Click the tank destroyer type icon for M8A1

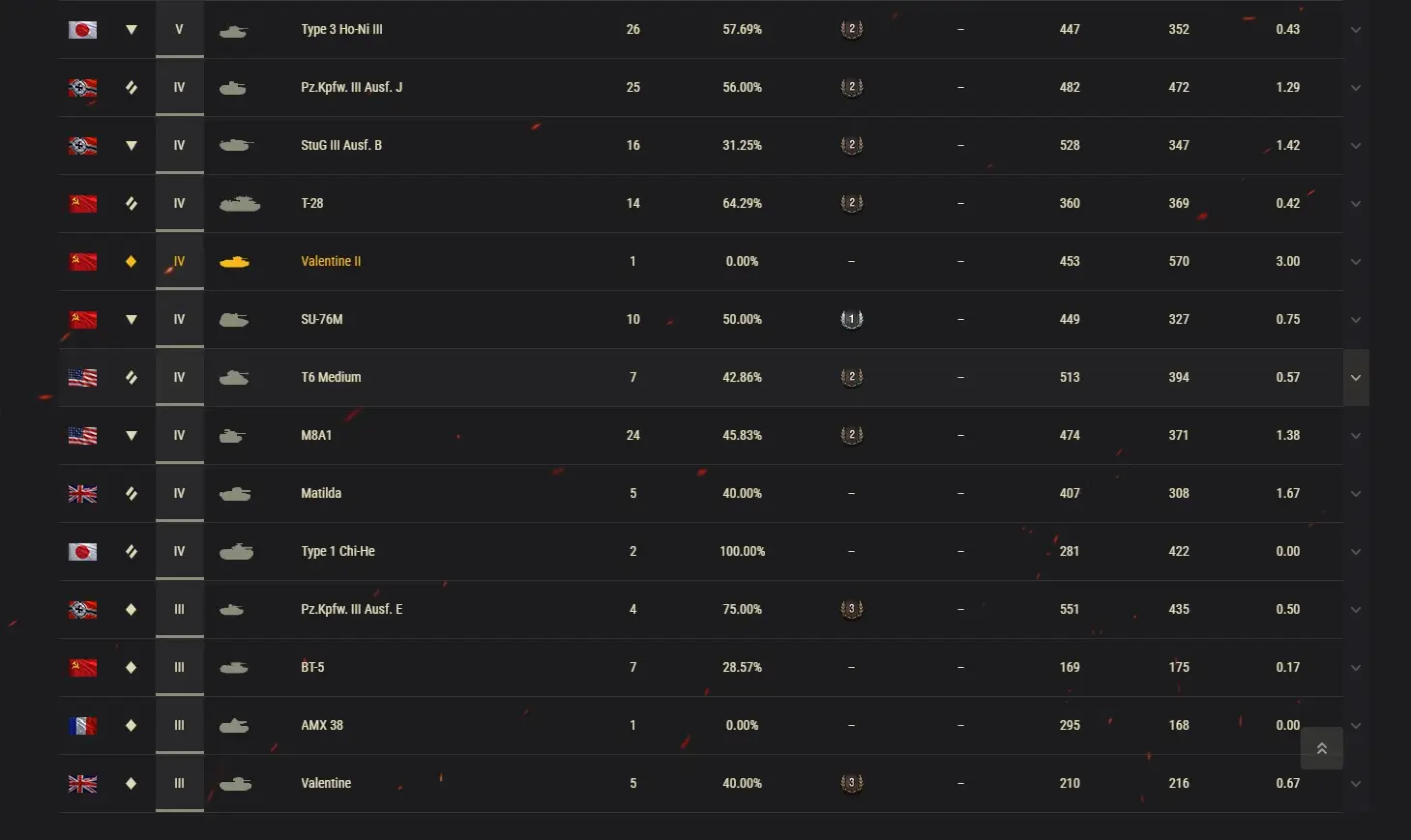pyautogui.click(x=132, y=436)
